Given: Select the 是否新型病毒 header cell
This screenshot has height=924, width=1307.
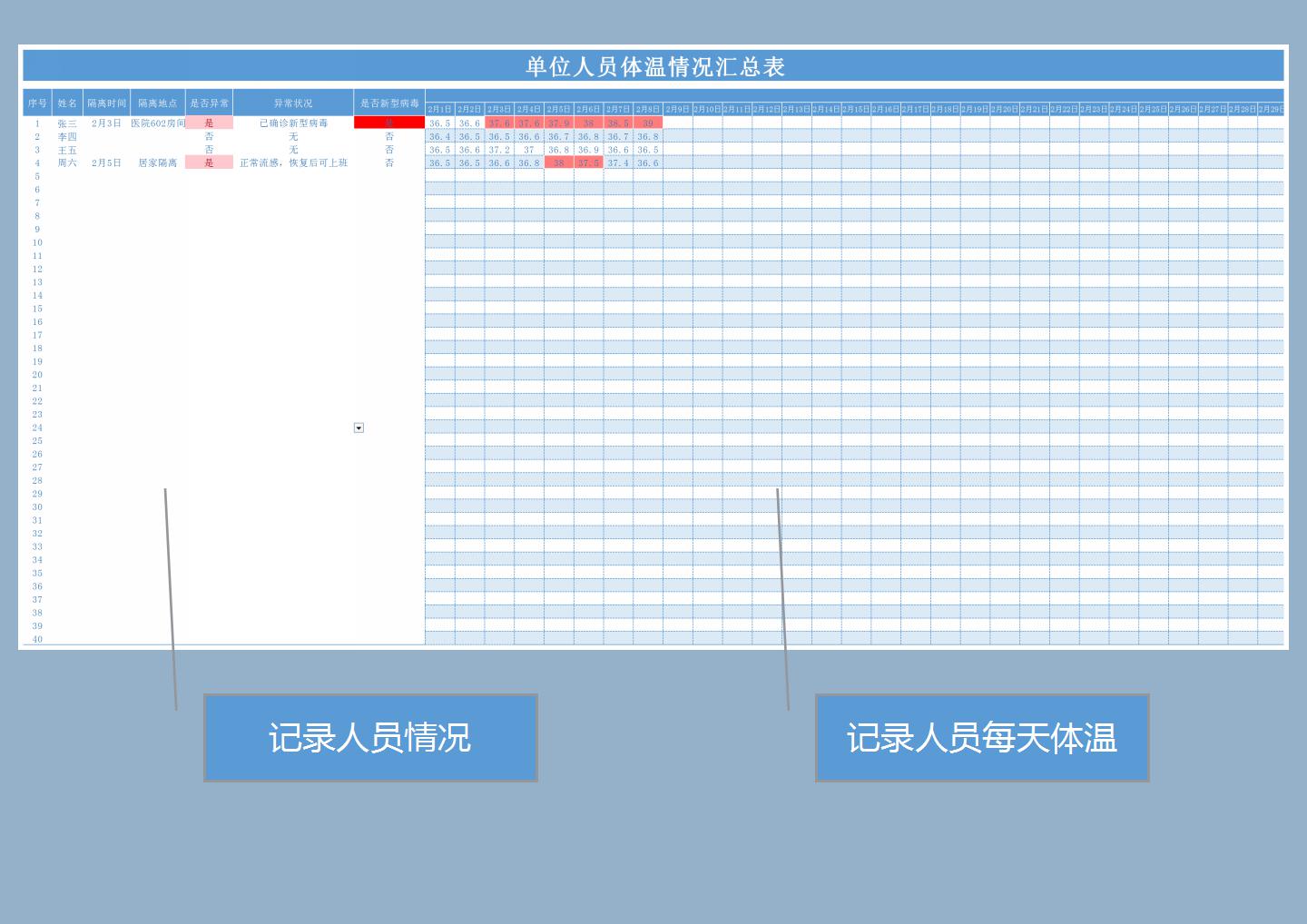Looking at the screenshot, I should 389,103.
